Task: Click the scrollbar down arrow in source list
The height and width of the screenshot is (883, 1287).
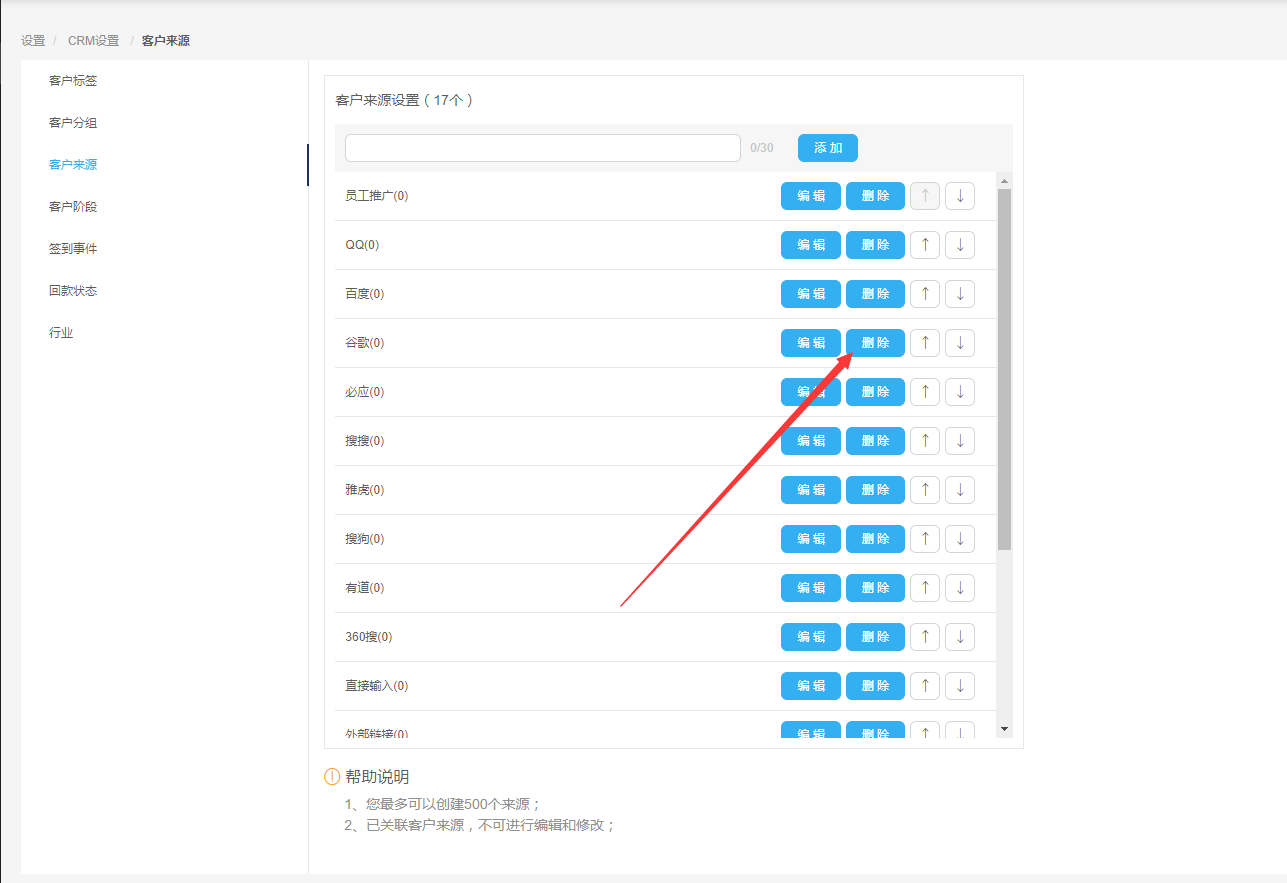Action: [1004, 729]
